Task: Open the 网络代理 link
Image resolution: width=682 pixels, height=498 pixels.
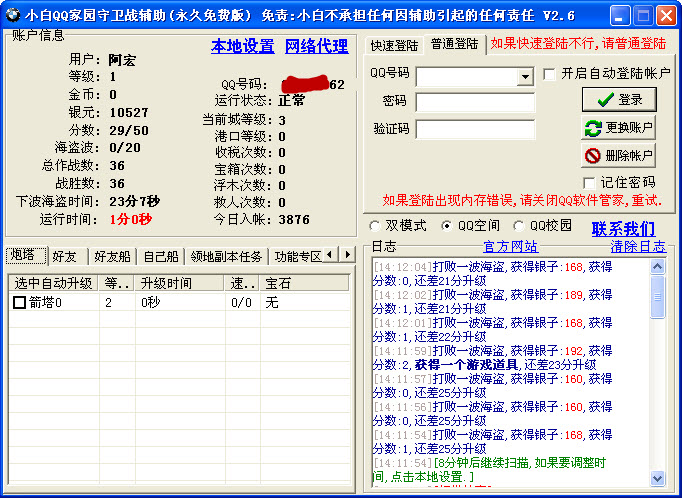Action: 317,46
